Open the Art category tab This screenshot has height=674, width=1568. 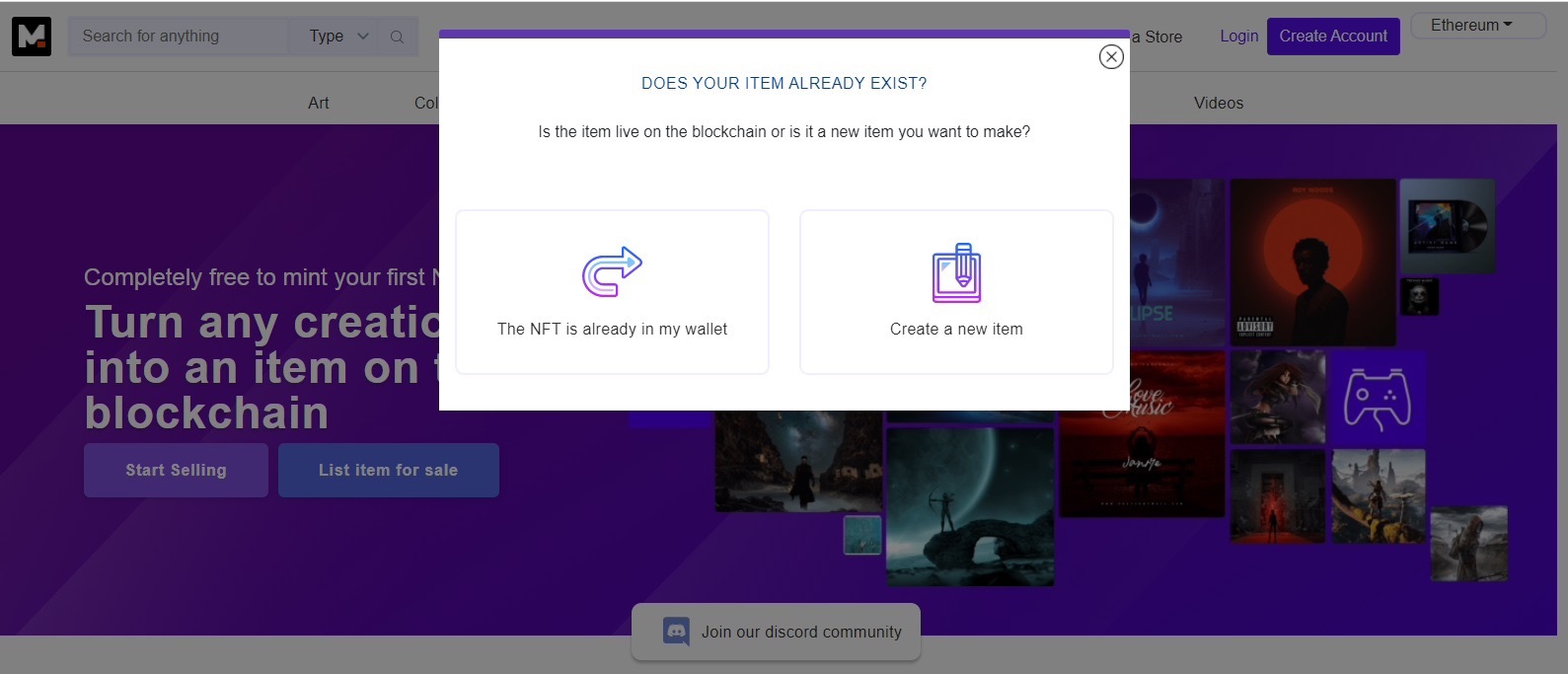click(x=318, y=103)
